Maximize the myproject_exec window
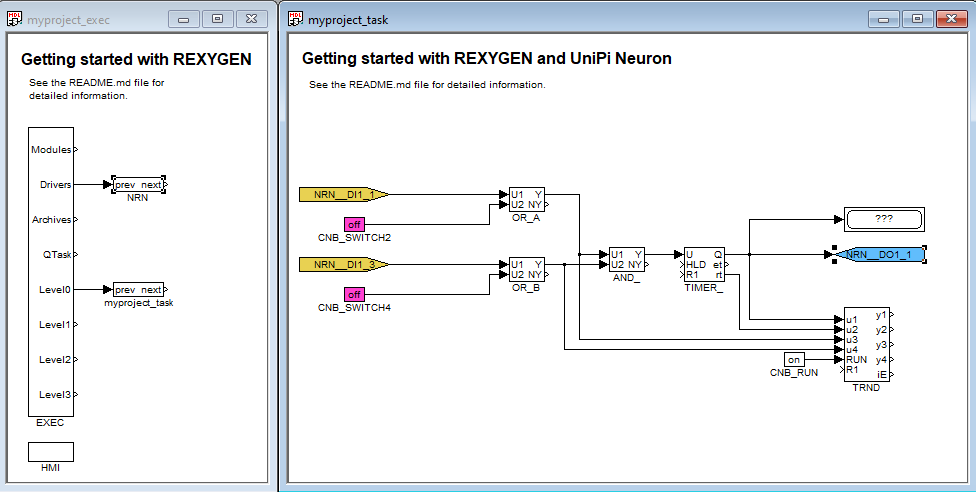This screenshot has width=976, height=492. click(x=217, y=19)
